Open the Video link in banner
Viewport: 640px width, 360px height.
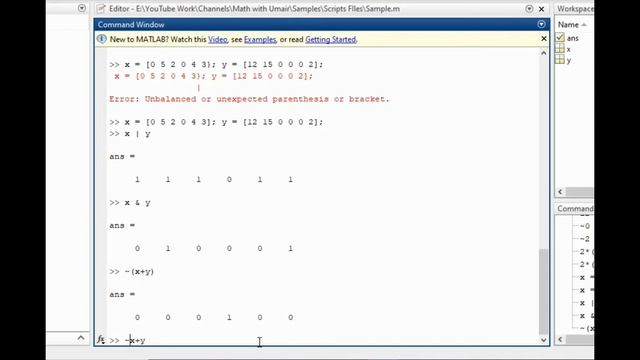click(x=218, y=40)
